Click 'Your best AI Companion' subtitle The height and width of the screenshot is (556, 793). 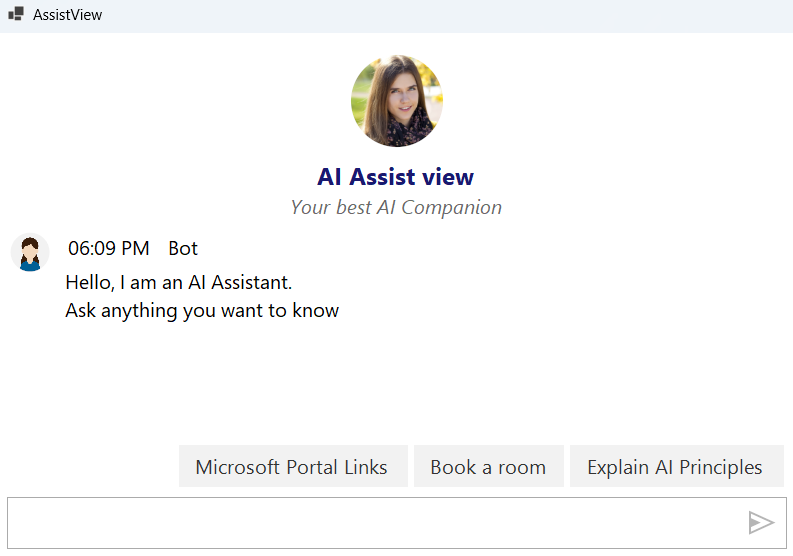click(396, 207)
